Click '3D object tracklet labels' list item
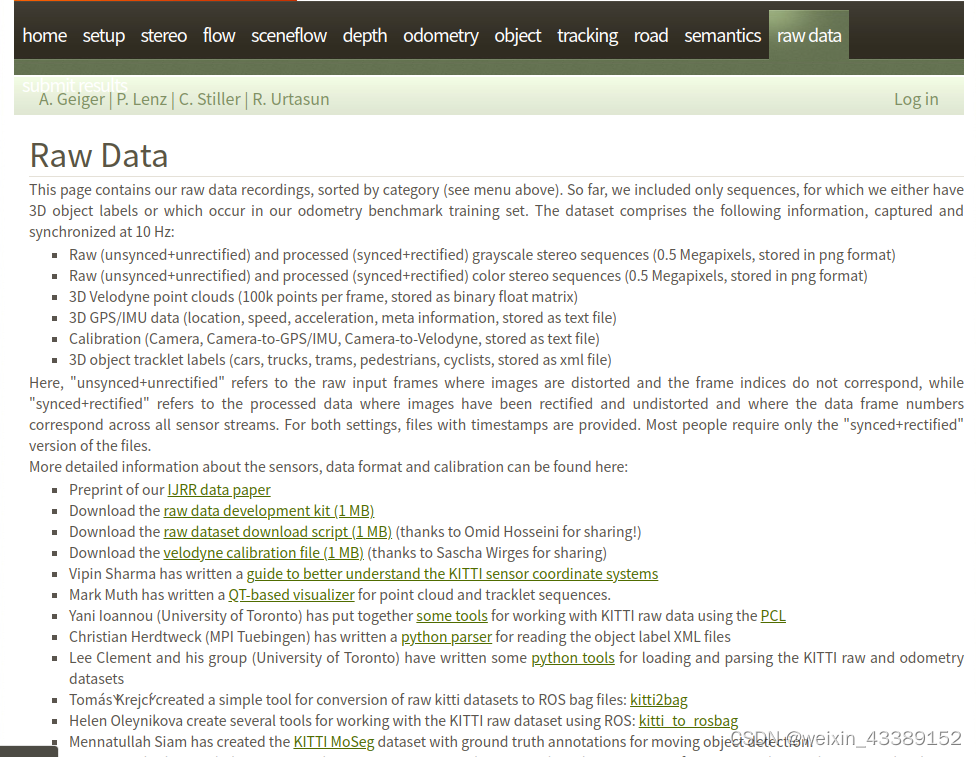The width and height of the screenshot is (976, 757). pyautogui.click(x=340, y=360)
